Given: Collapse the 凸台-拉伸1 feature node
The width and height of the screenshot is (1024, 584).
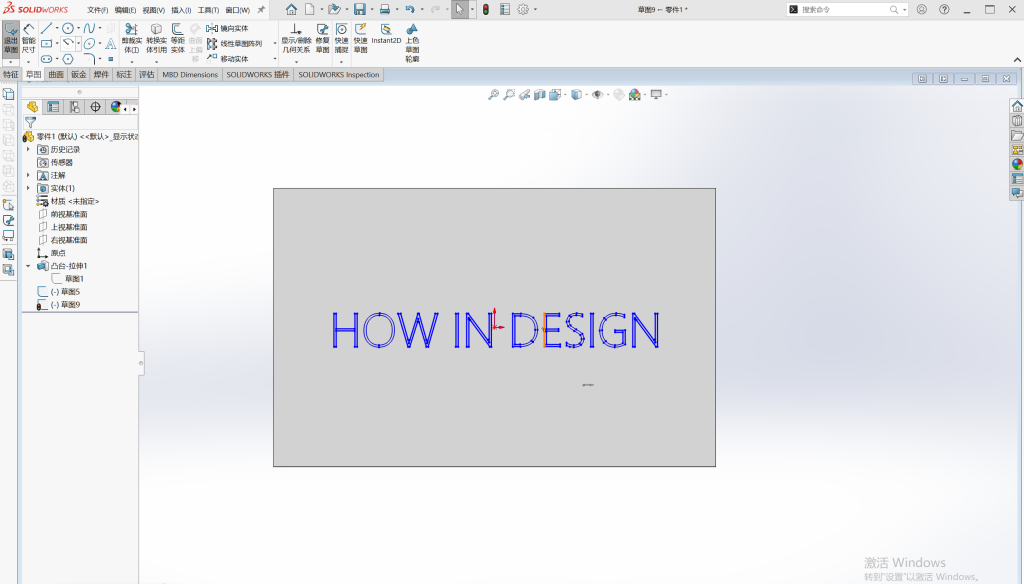Looking at the screenshot, I should point(28,266).
